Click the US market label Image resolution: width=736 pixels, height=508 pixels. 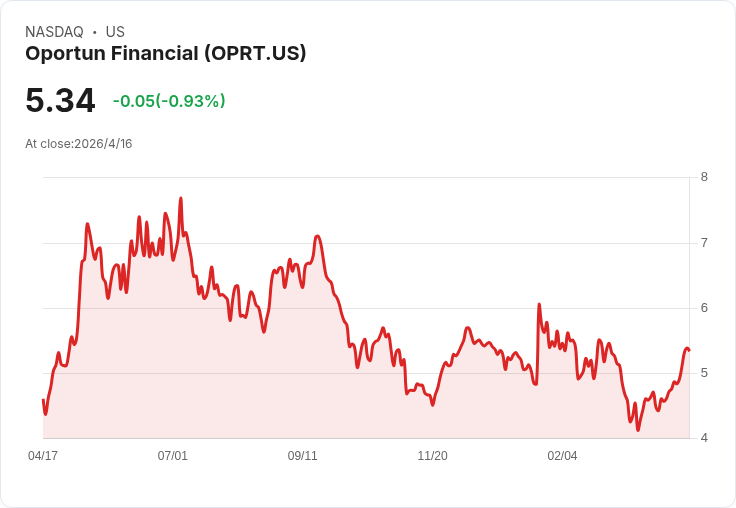[x=115, y=32]
